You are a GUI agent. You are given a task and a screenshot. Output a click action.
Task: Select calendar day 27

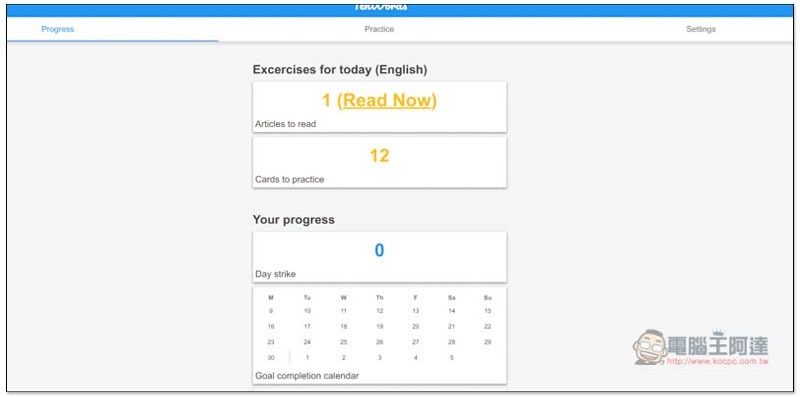click(x=415, y=342)
